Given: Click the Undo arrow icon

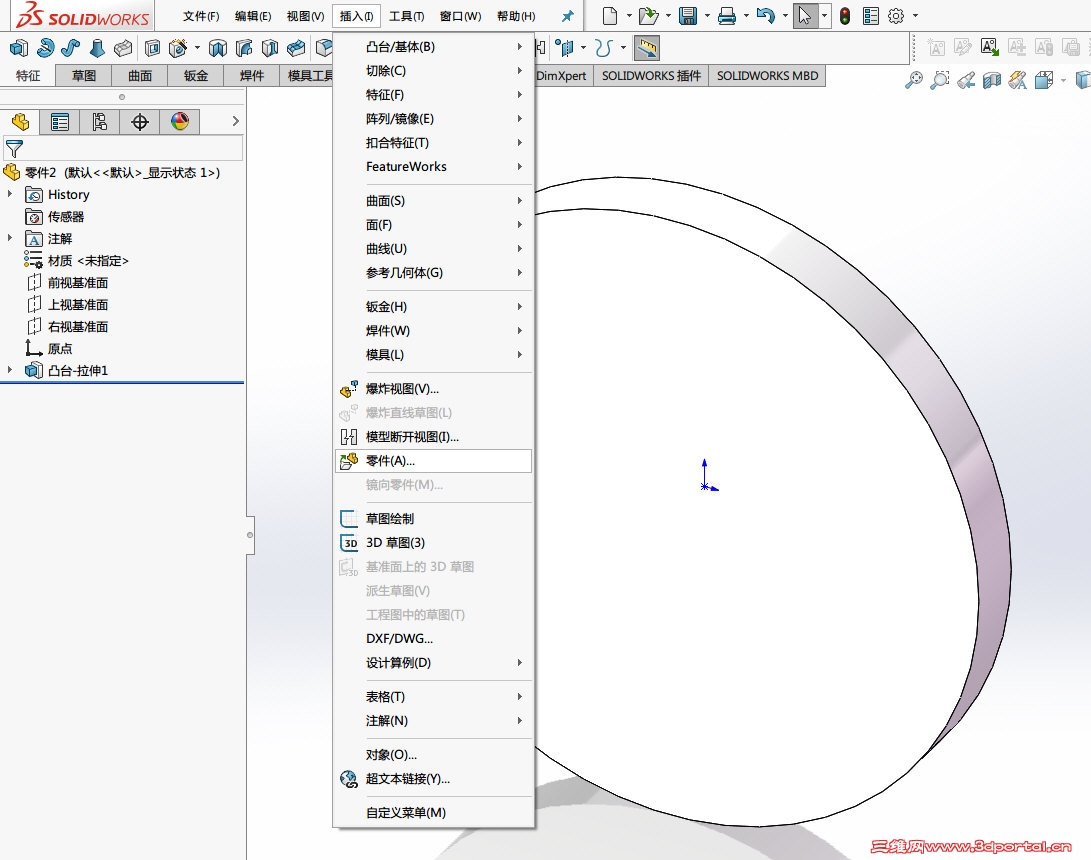Looking at the screenshot, I should pos(765,15).
